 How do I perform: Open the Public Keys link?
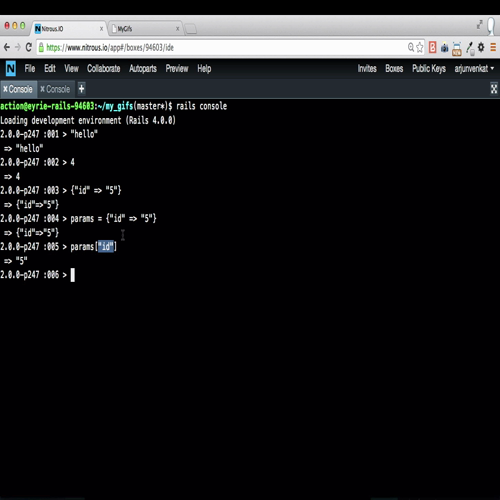point(429,69)
